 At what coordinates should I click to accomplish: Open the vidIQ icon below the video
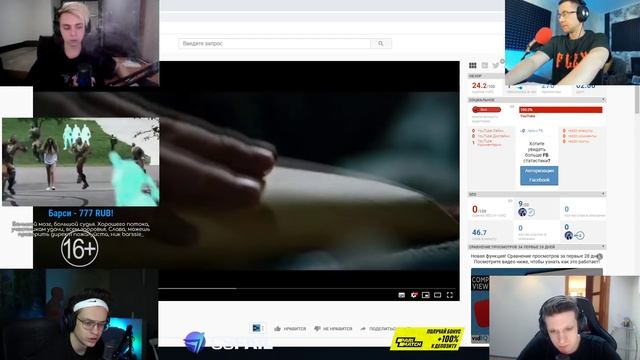pyautogui.click(x=257, y=328)
